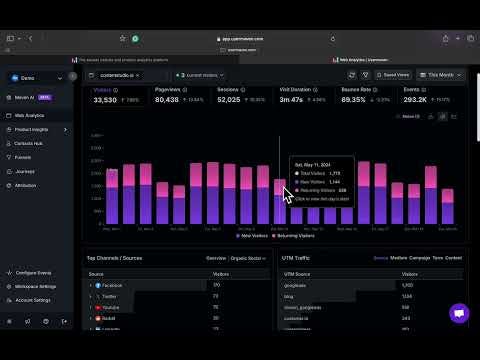Click the announcements megaphone icon
This screenshot has width=480, height=360.
tap(28, 321)
